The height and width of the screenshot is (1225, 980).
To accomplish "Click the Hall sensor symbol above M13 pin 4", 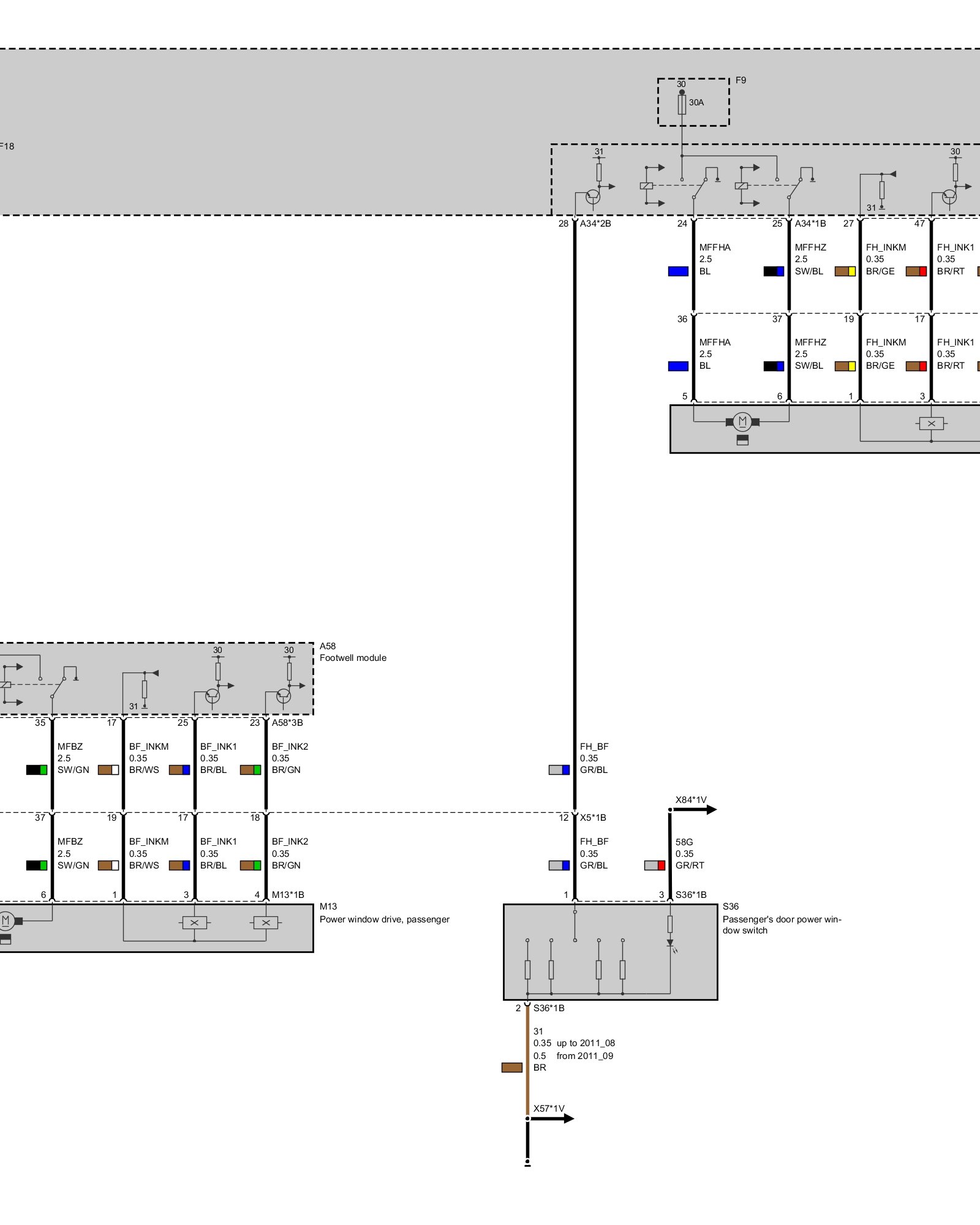I will pyautogui.click(x=266, y=922).
